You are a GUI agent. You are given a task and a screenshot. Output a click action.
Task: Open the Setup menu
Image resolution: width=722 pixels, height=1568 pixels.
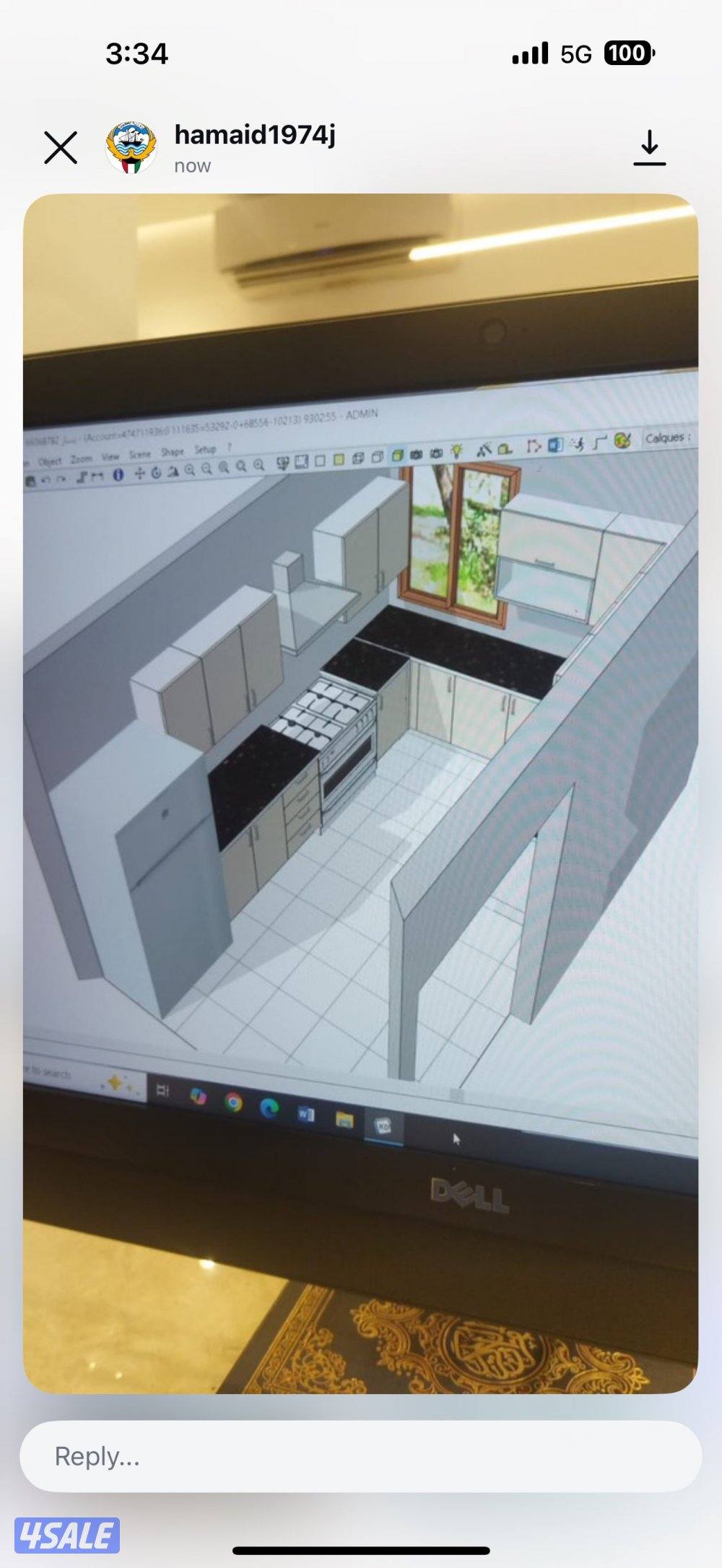point(205,449)
